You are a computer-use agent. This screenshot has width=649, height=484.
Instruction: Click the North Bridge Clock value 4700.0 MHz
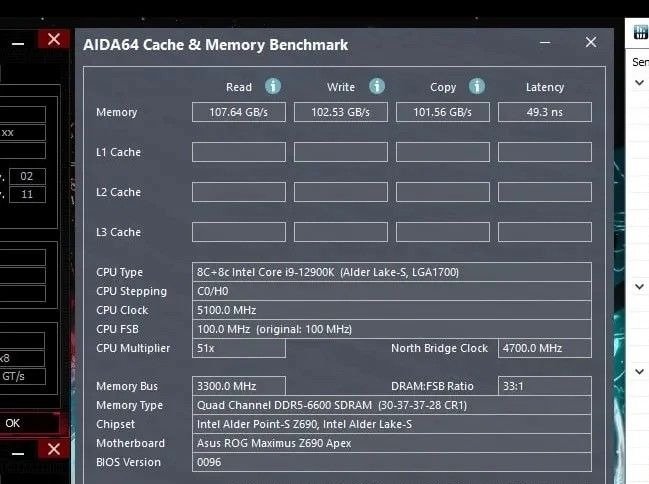point(545,348)
